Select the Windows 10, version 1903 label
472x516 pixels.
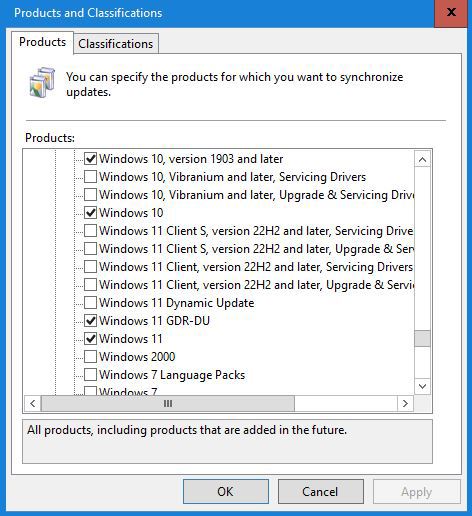point(191,159)
